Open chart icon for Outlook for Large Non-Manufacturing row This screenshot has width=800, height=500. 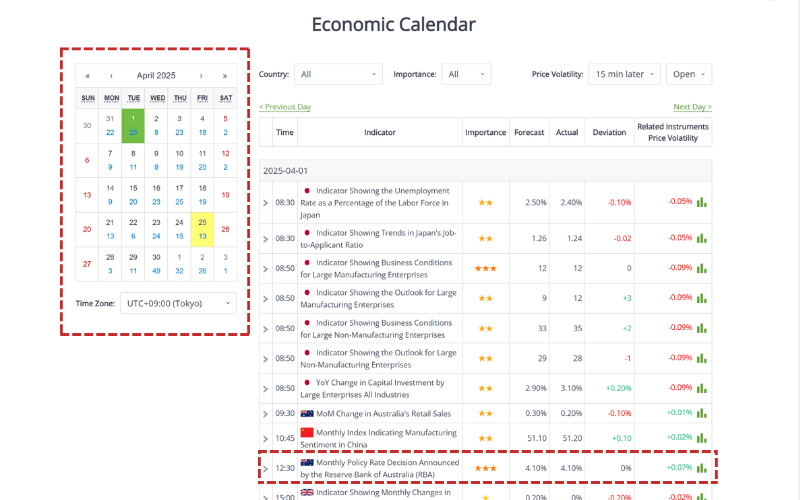[702, 358]
